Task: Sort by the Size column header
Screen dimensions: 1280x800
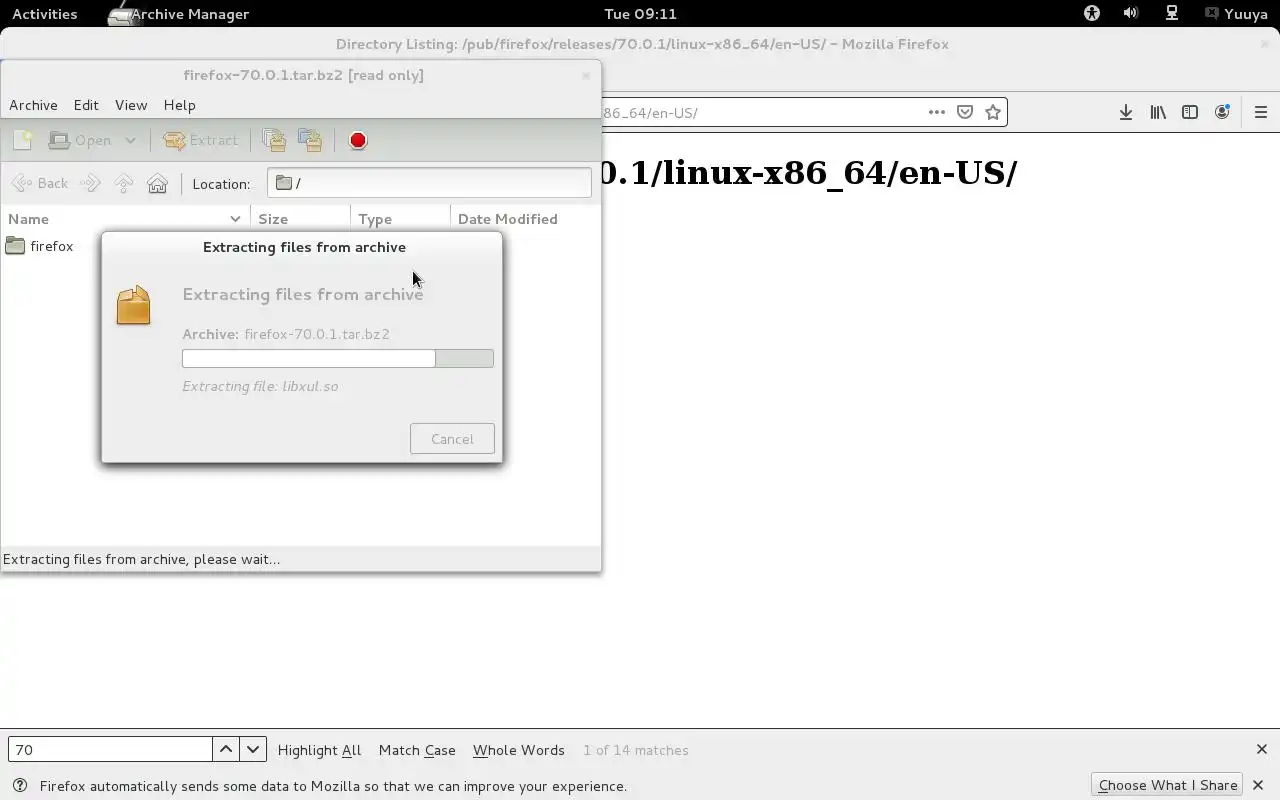Action: [300, 219]
